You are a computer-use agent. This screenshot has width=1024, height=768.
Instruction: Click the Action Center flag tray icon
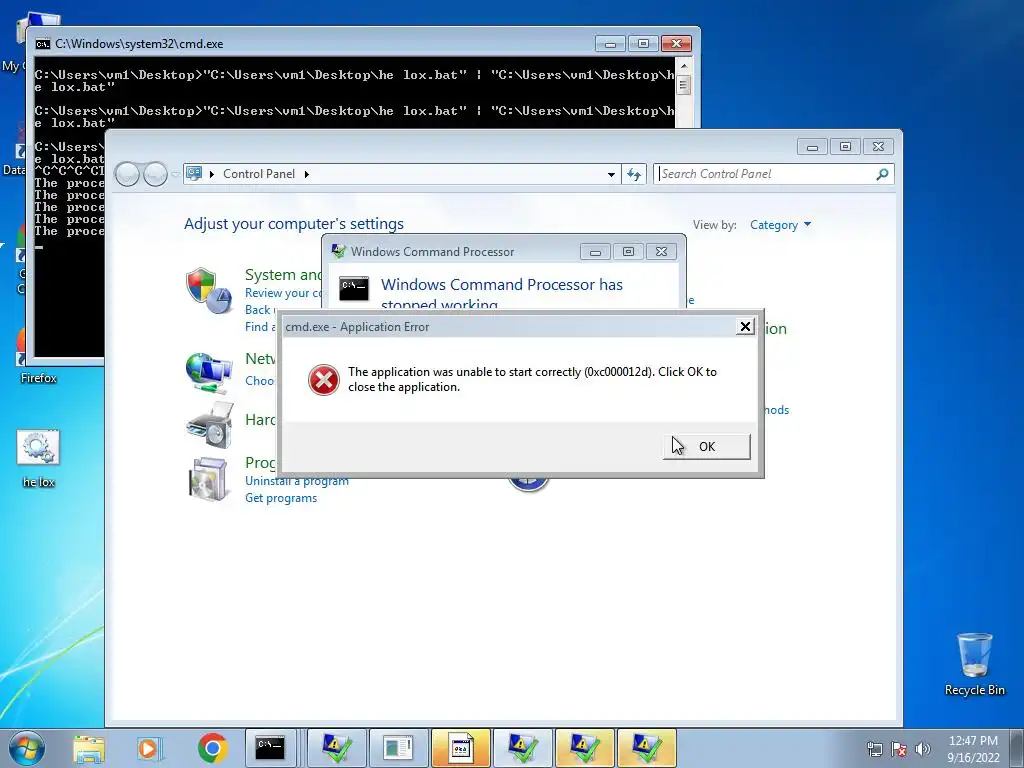(x=899, y=749)
